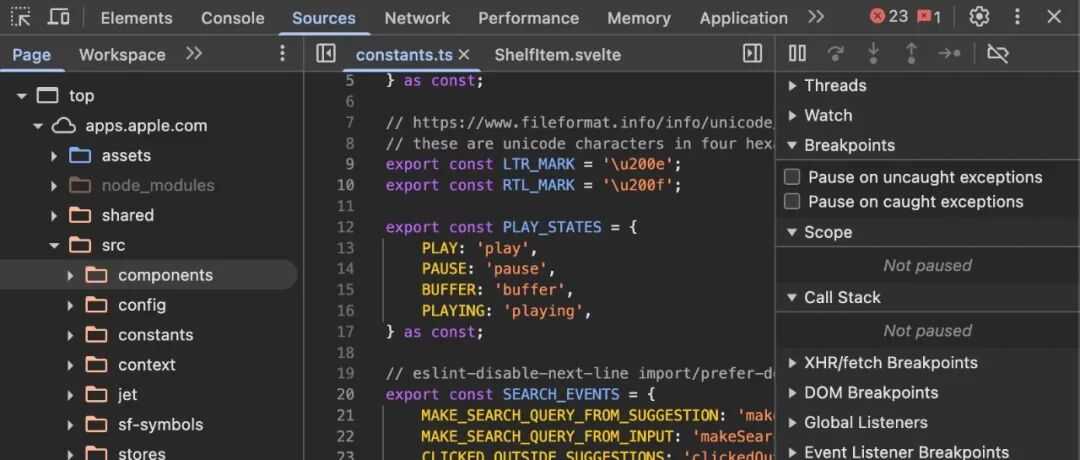The width and height of the screenshot is (1080, 460).
Task: Click the red error count 23
Action: tap(889, 17)
